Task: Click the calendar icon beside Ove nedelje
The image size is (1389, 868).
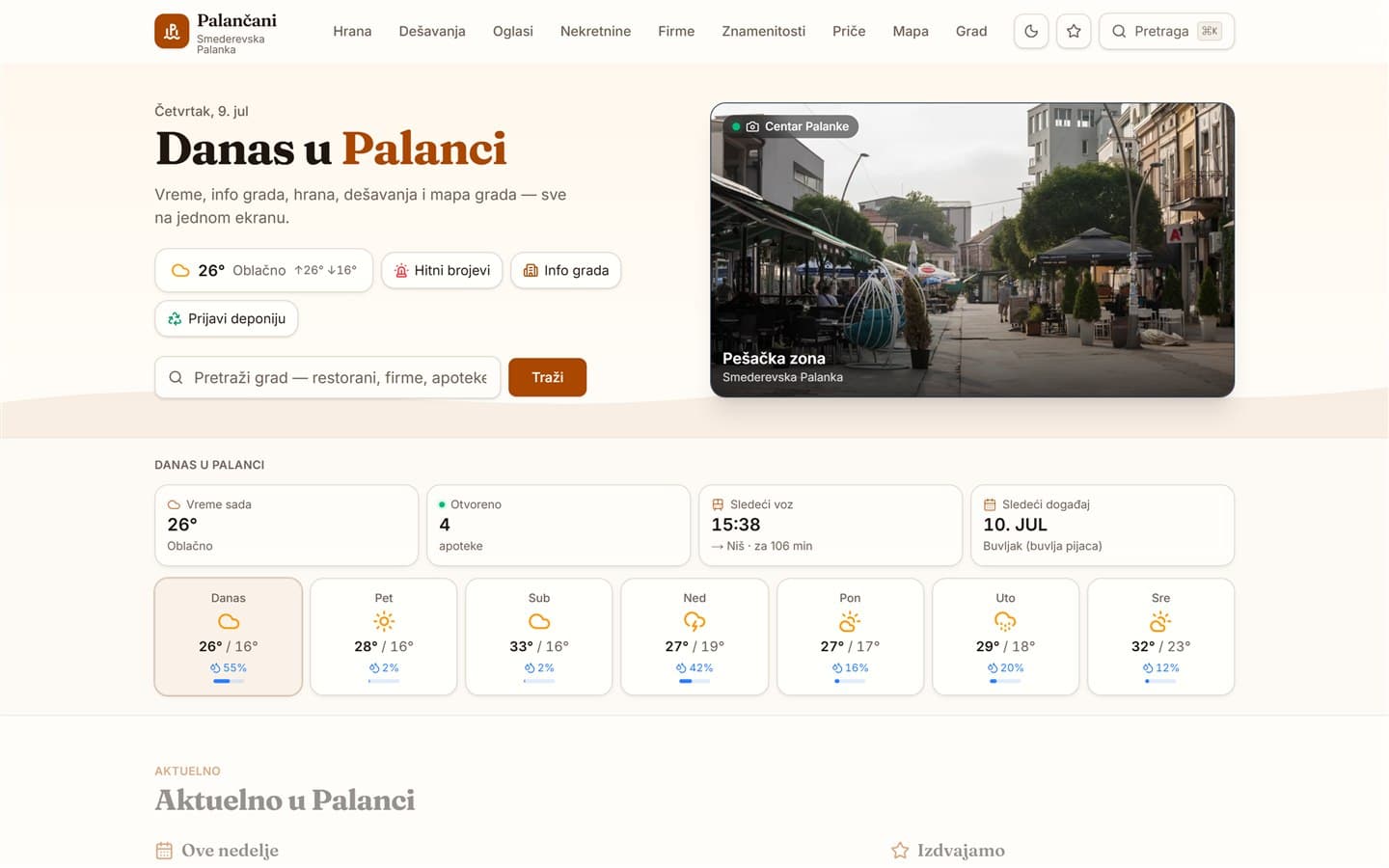Action: click(164, 851)
